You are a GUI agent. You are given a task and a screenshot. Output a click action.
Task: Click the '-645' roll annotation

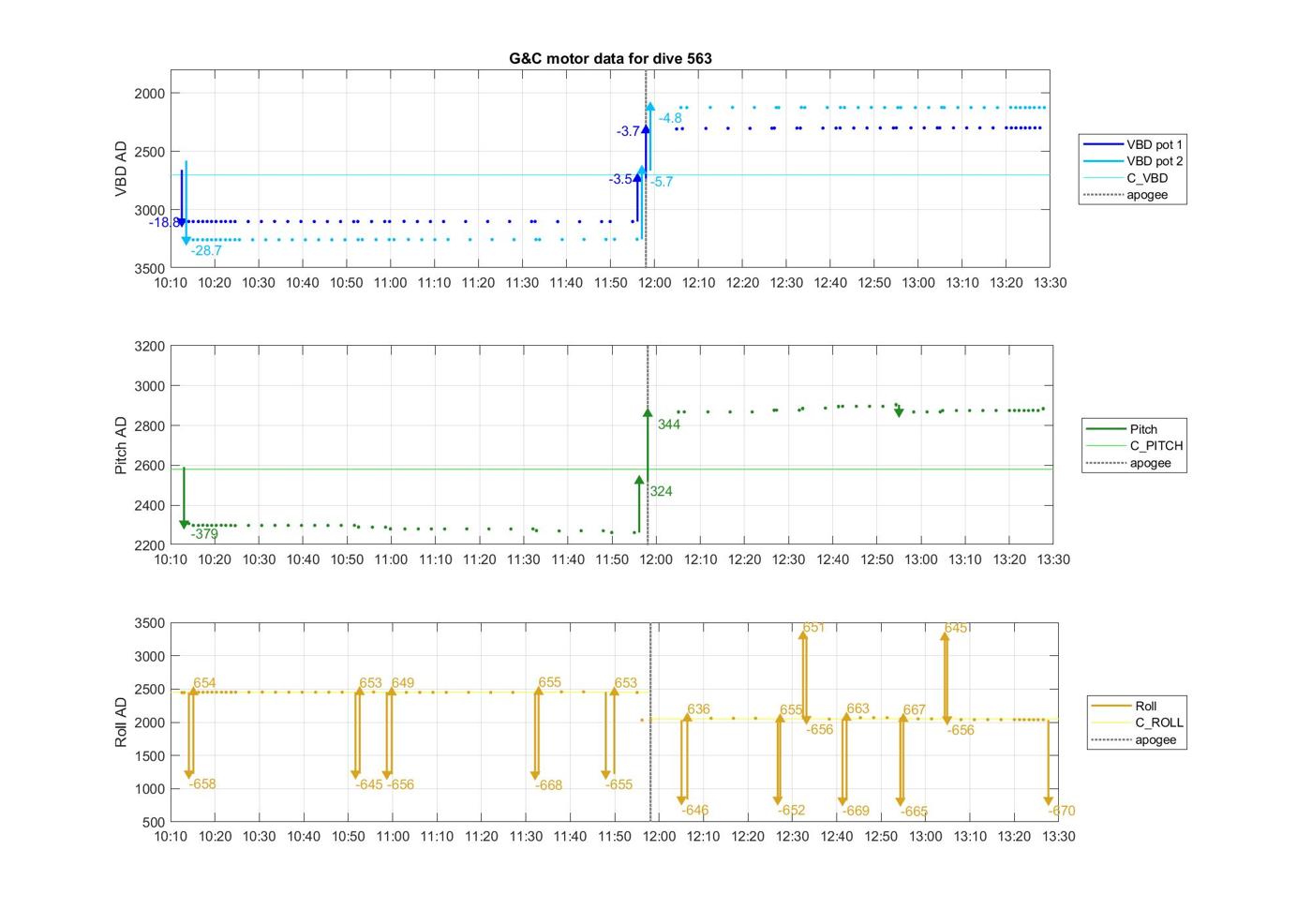[x=369, y=784]
